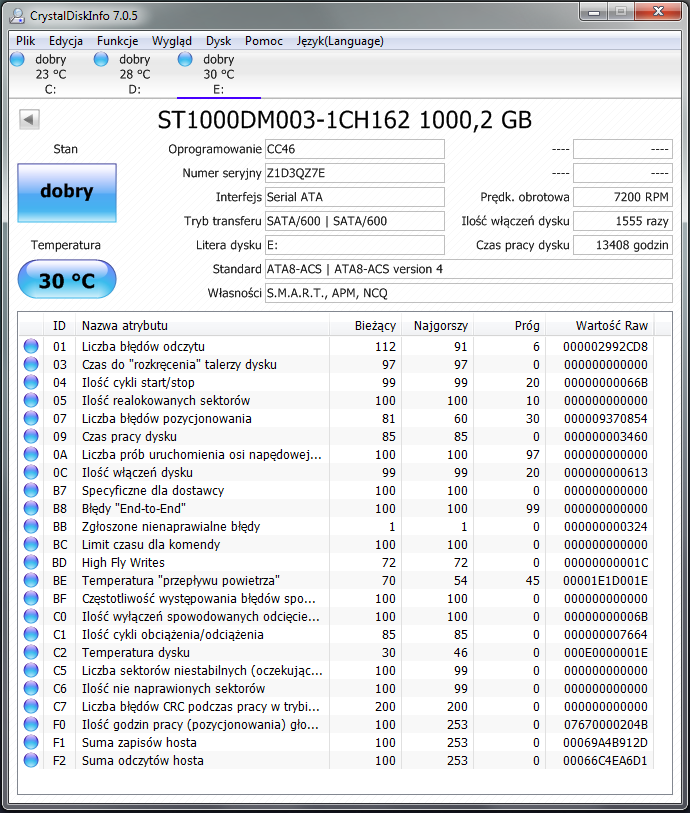
Task: Click power-on count field 1555 razy
Action: (623, 221)
